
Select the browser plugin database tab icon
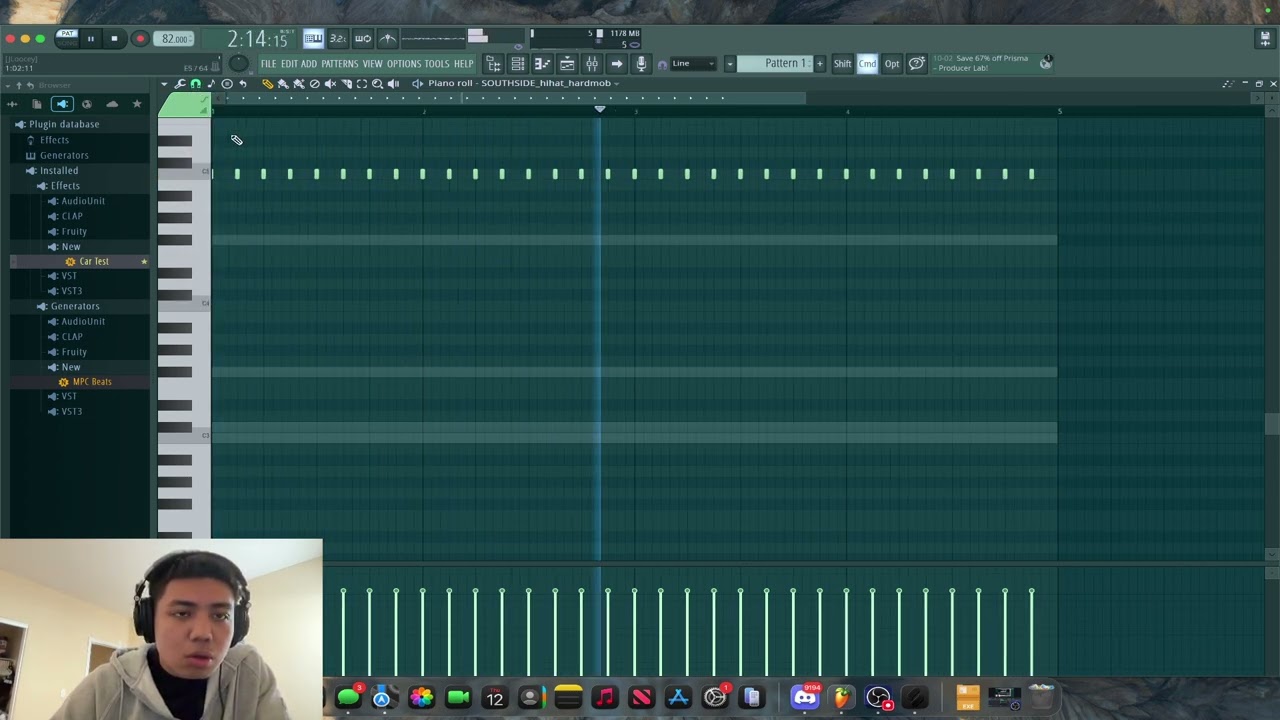62,104
